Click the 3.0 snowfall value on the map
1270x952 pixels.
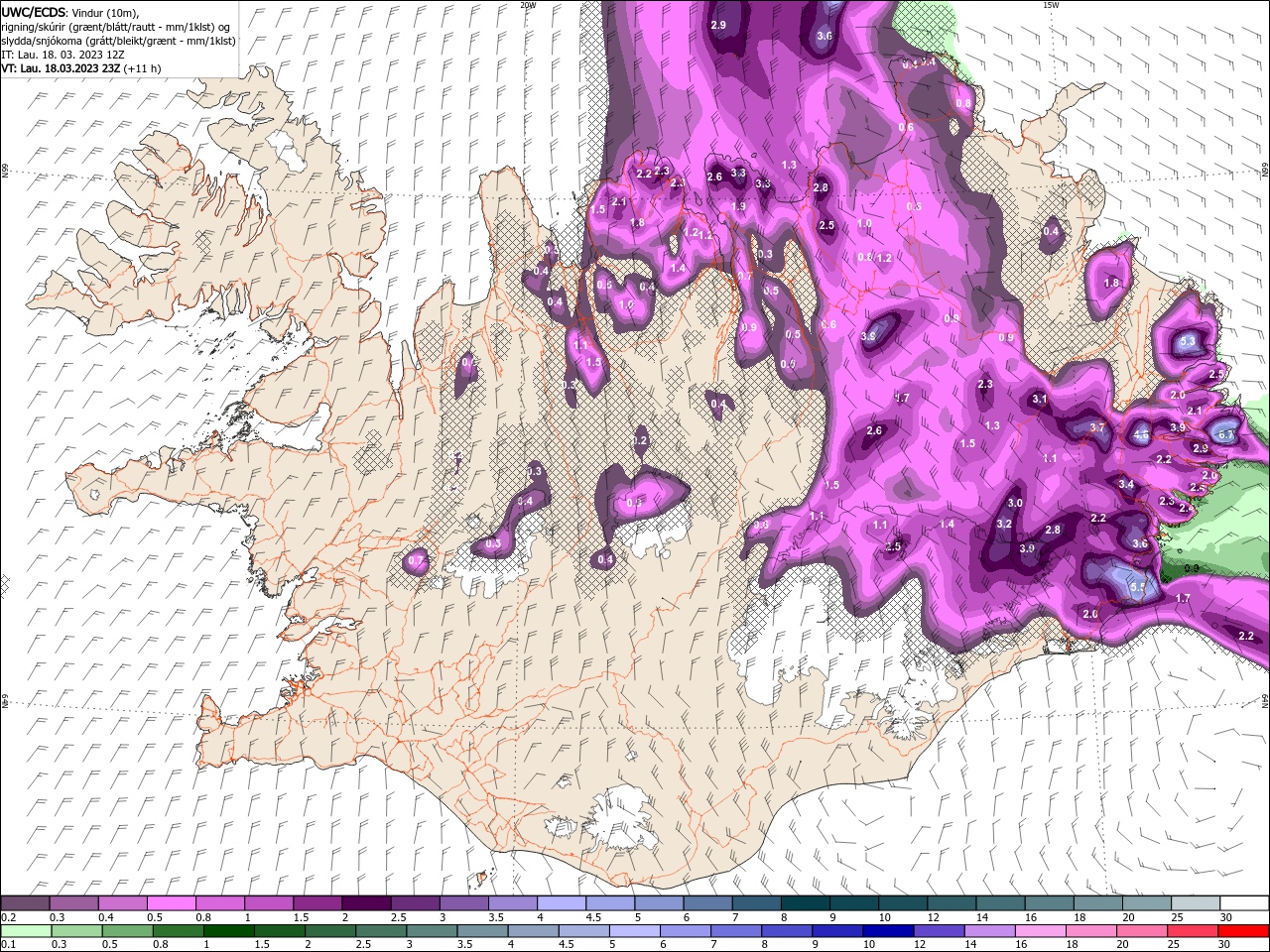click(1015, 504)
